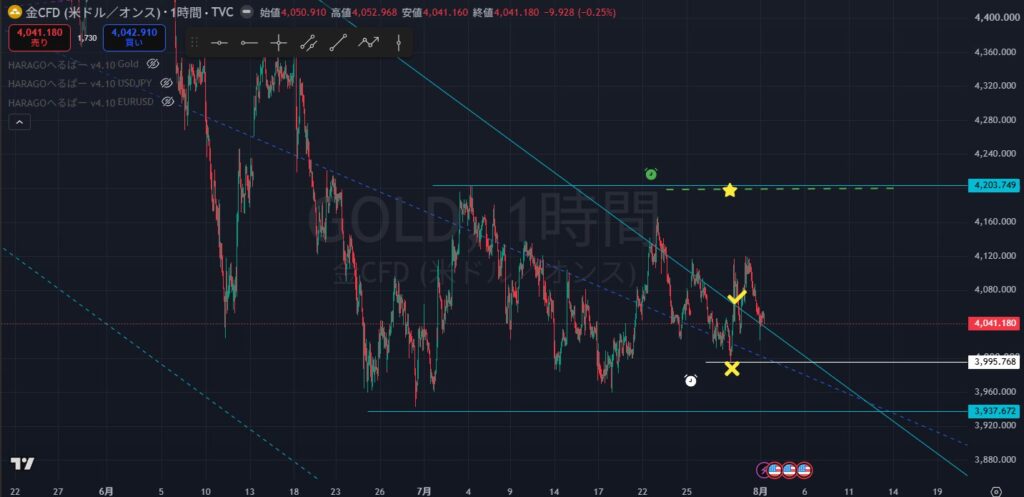Click the 3,995.768 price label
This screenshot has height=497, width=1024.
(x=993, y=362)
